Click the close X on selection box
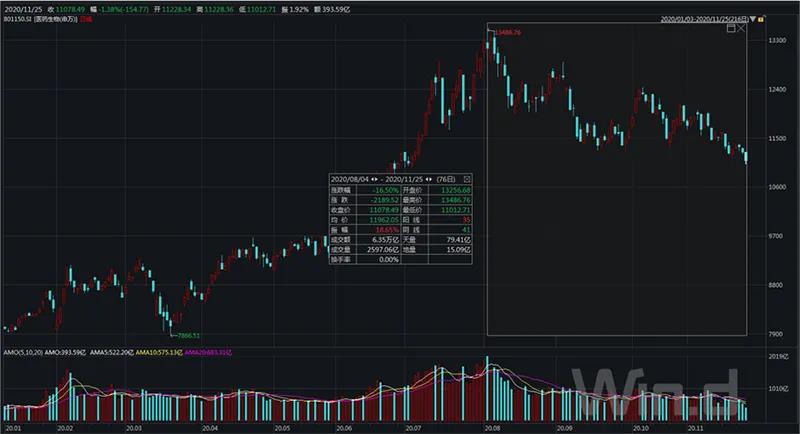The image size is (800, 434). (742, 29)
